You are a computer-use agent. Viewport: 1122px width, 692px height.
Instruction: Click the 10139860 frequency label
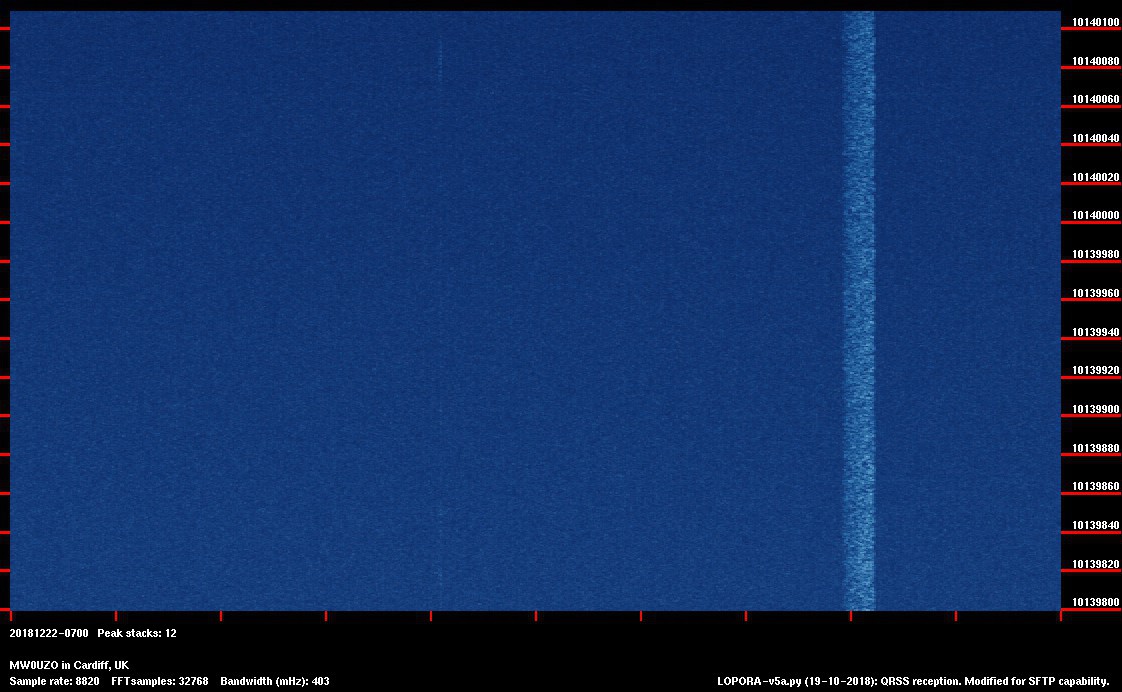pos(1095,487)
